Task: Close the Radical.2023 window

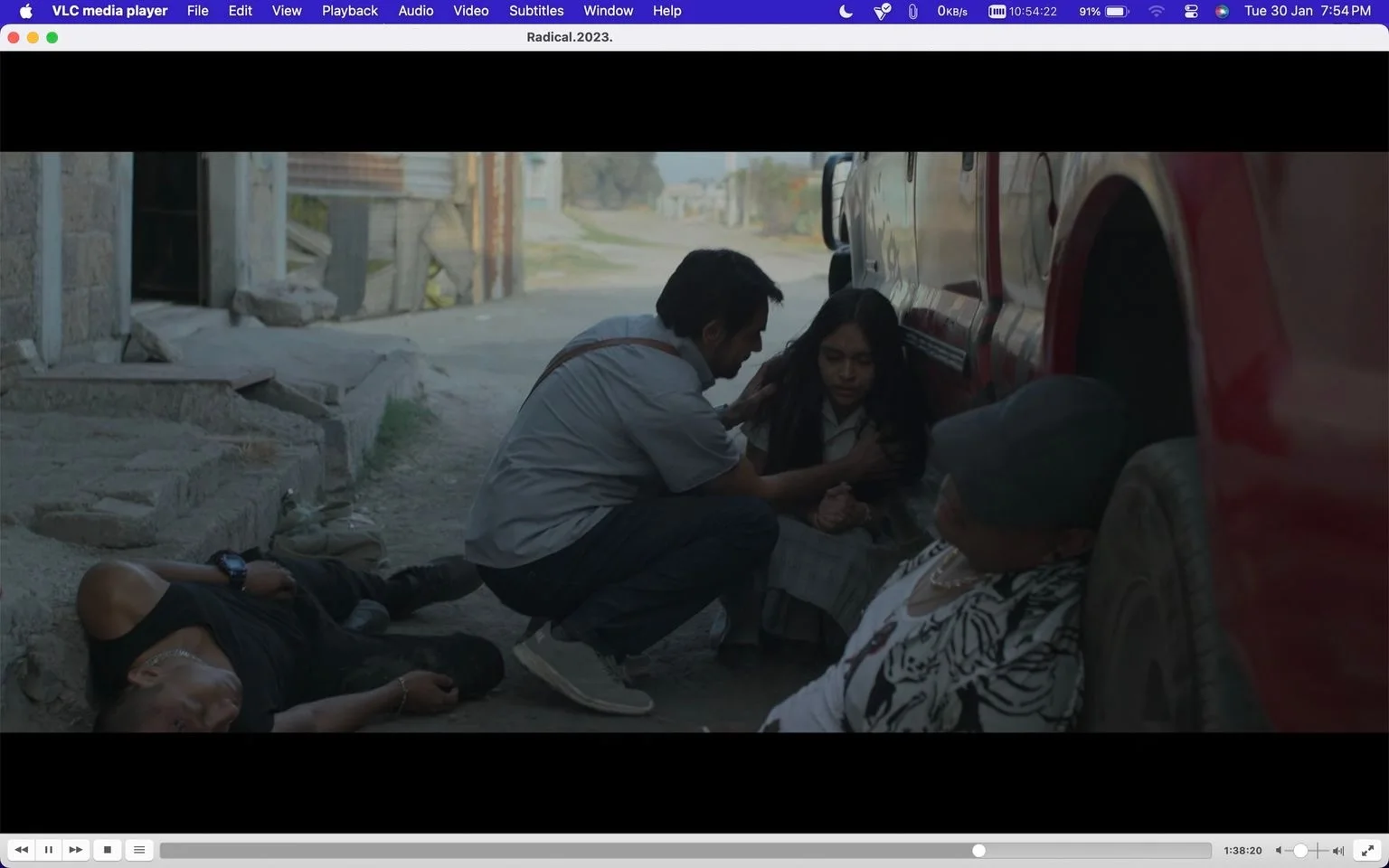Action: tap(14, 37)
